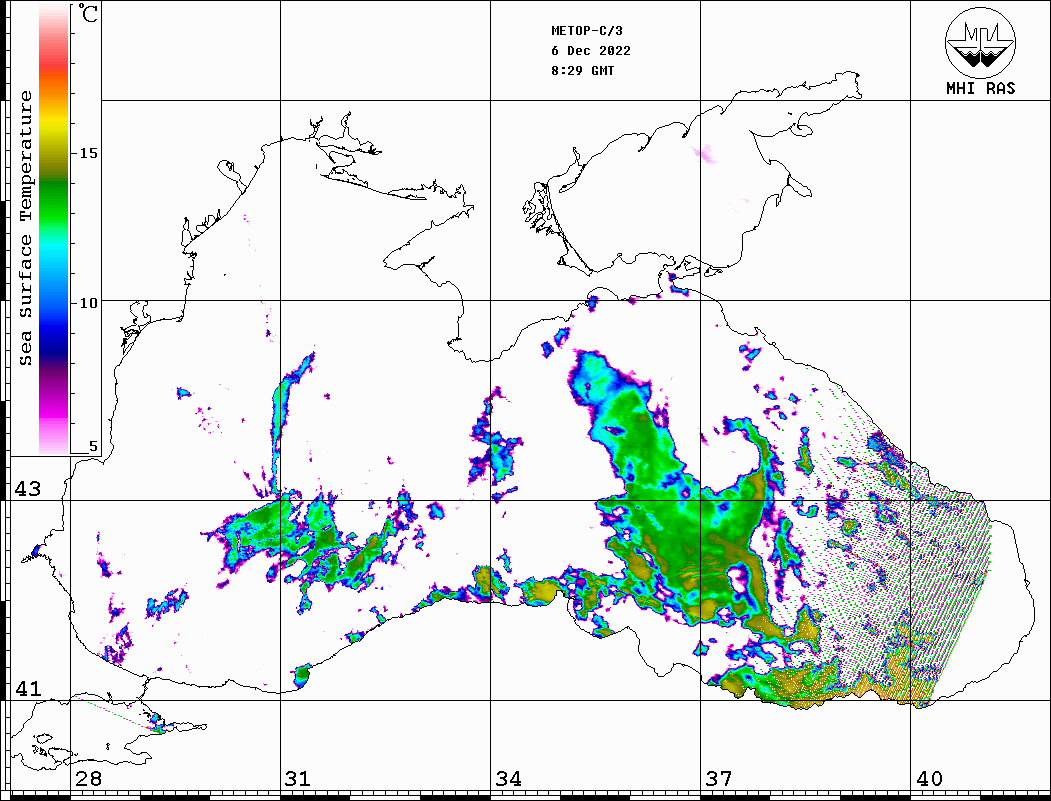
Task: Click the latitude label 43
Action: 27,489
